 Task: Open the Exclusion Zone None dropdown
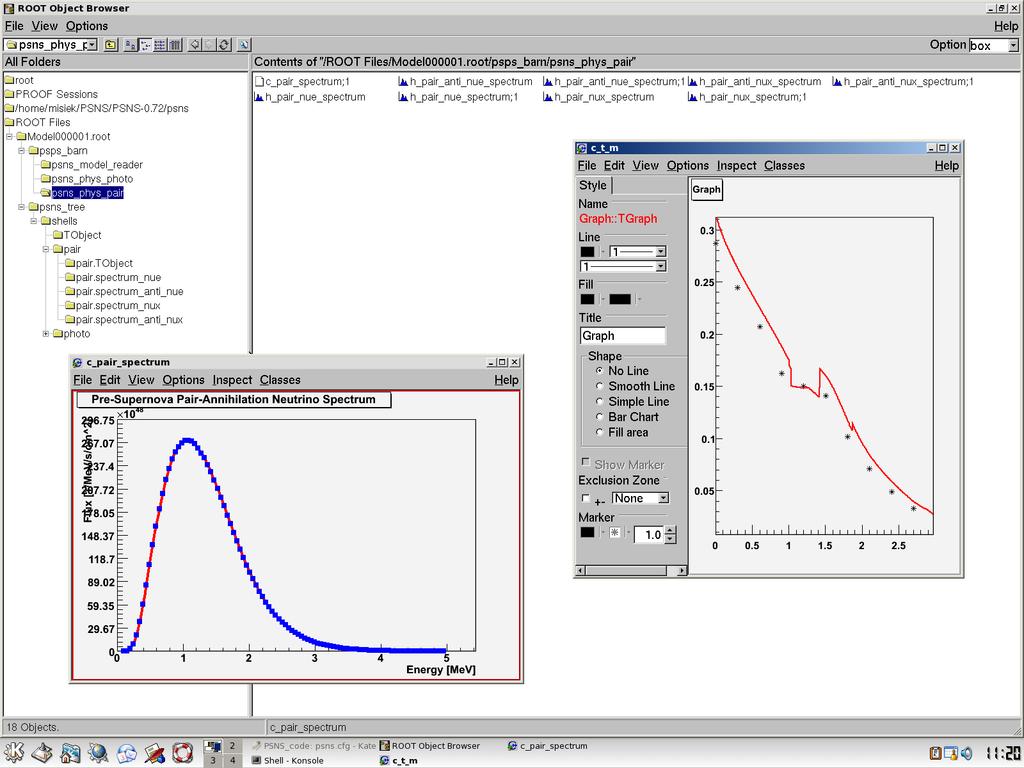pyautogui.click(x=641, y=498)
